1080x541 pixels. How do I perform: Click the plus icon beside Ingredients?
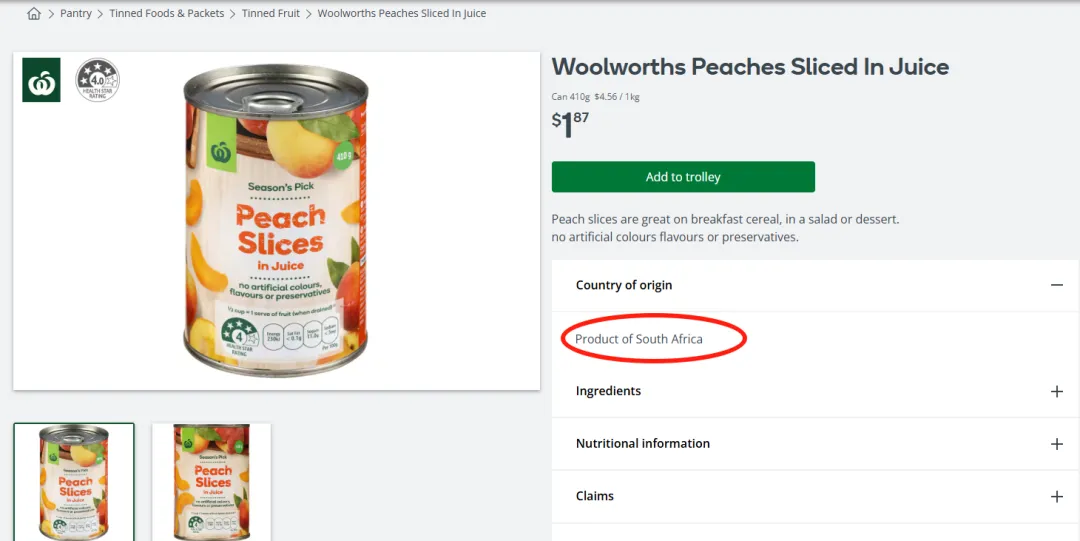1057,391
